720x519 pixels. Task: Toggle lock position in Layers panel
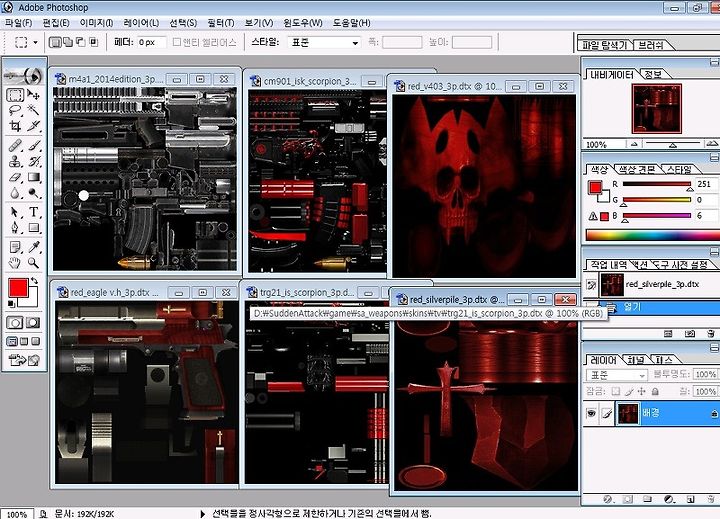pos(642,391)
